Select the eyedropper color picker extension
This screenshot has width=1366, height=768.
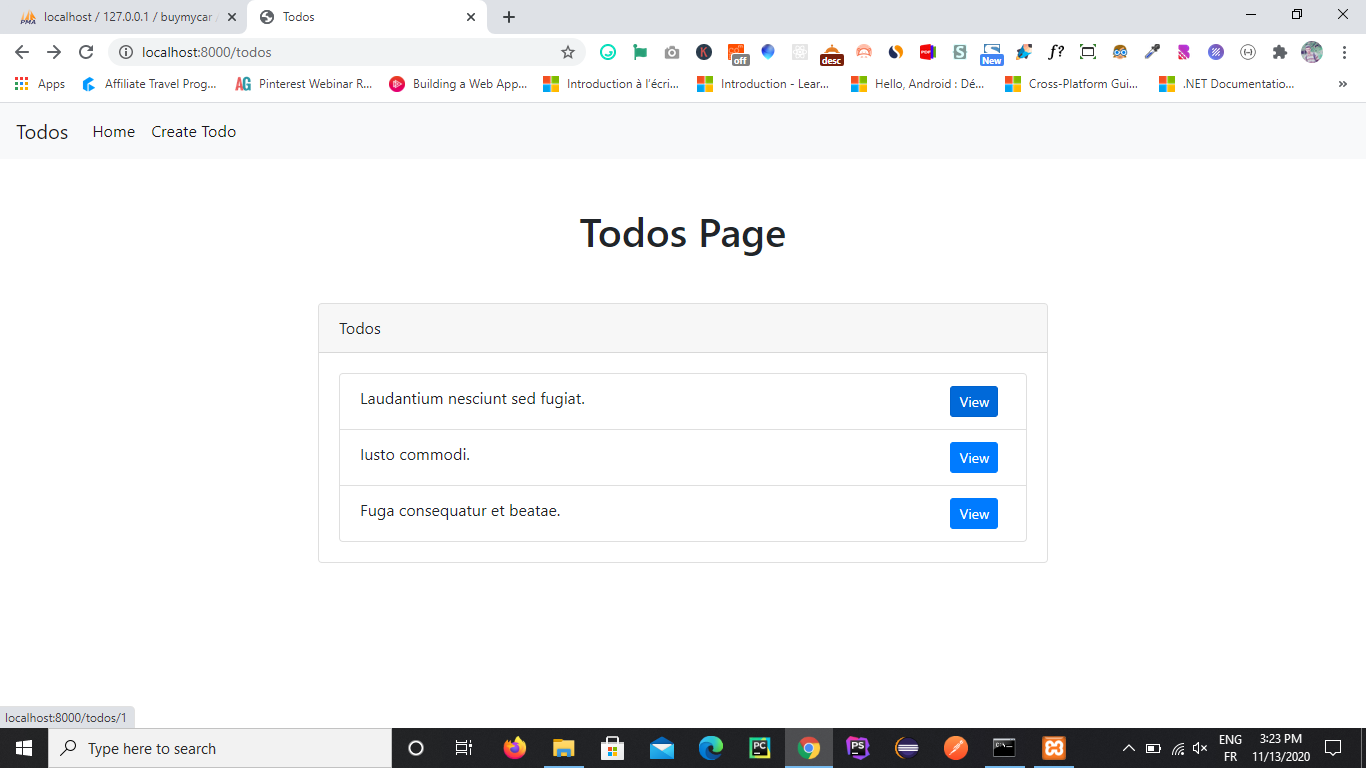[x=1152, y=52]
